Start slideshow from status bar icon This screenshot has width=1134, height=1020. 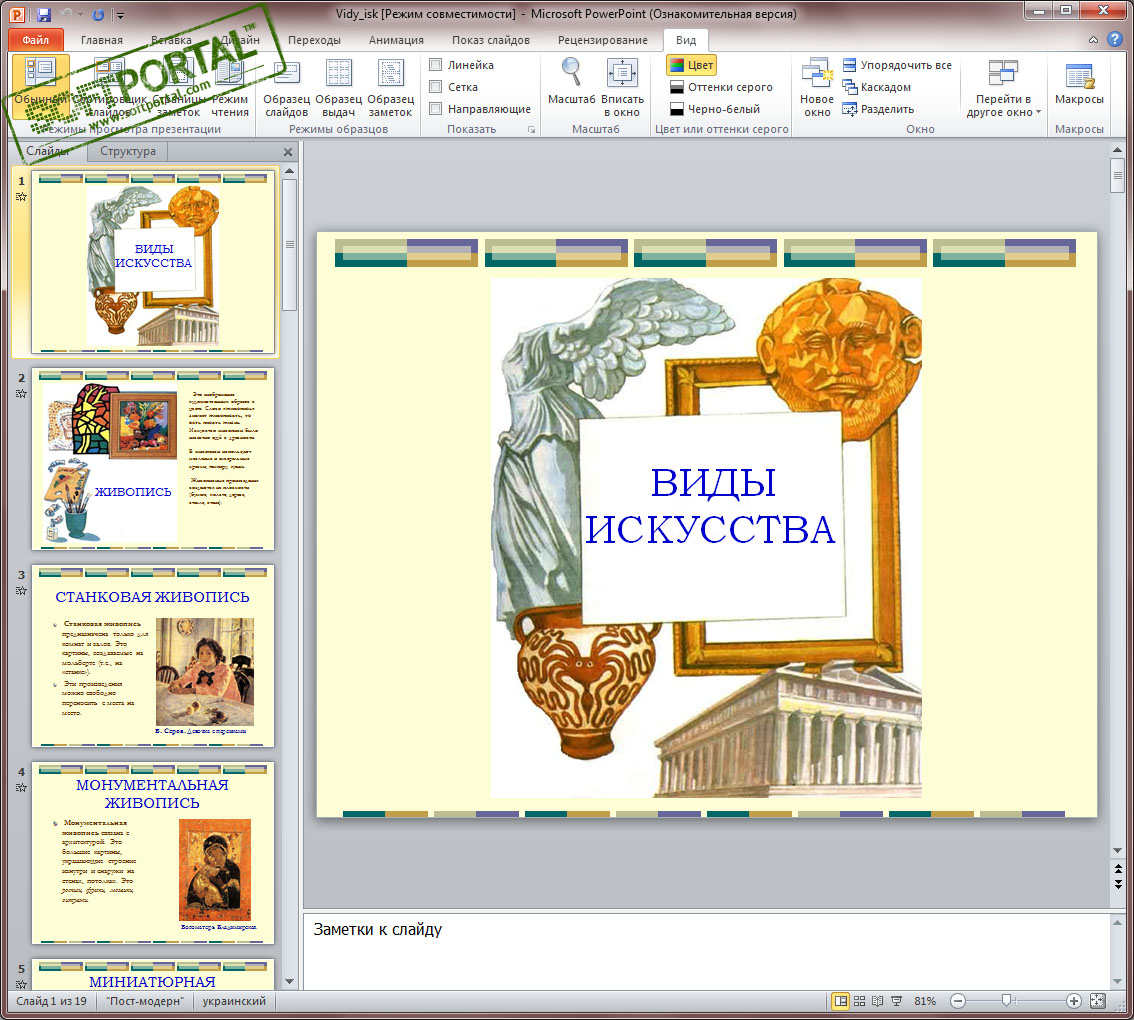click(897, 1001)
